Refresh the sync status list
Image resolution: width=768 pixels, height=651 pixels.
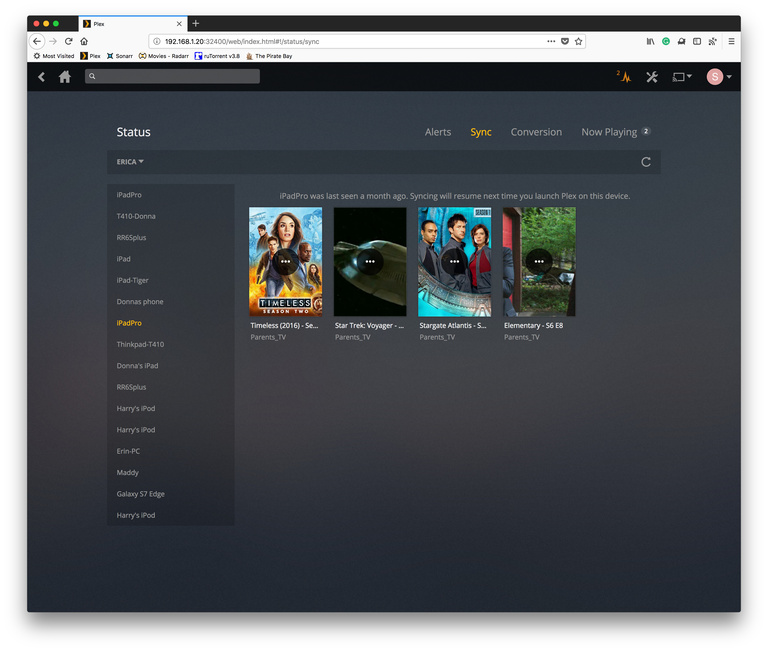coord(646,162)
